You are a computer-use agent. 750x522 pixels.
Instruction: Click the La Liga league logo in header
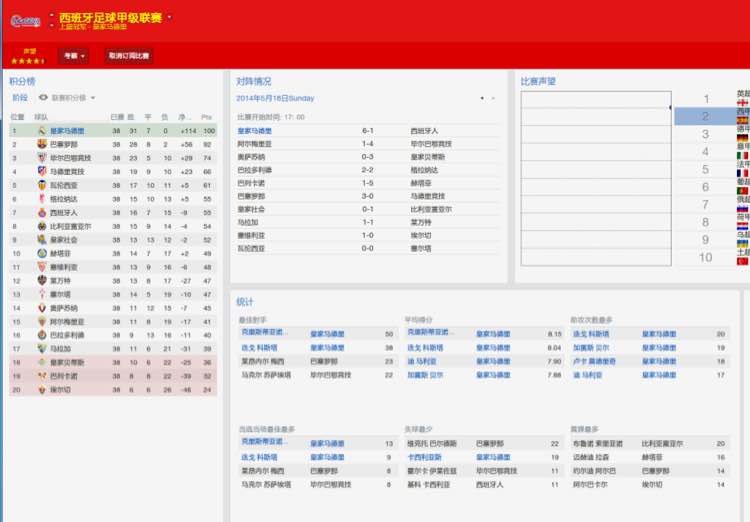pos(25,21)
